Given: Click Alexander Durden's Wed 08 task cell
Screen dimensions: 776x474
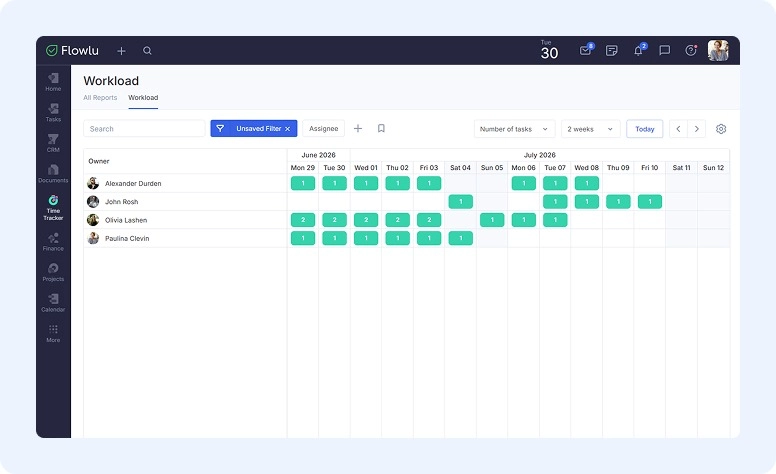Looking at the screenshot, I should pyautogui.click(x=587, y=184).
